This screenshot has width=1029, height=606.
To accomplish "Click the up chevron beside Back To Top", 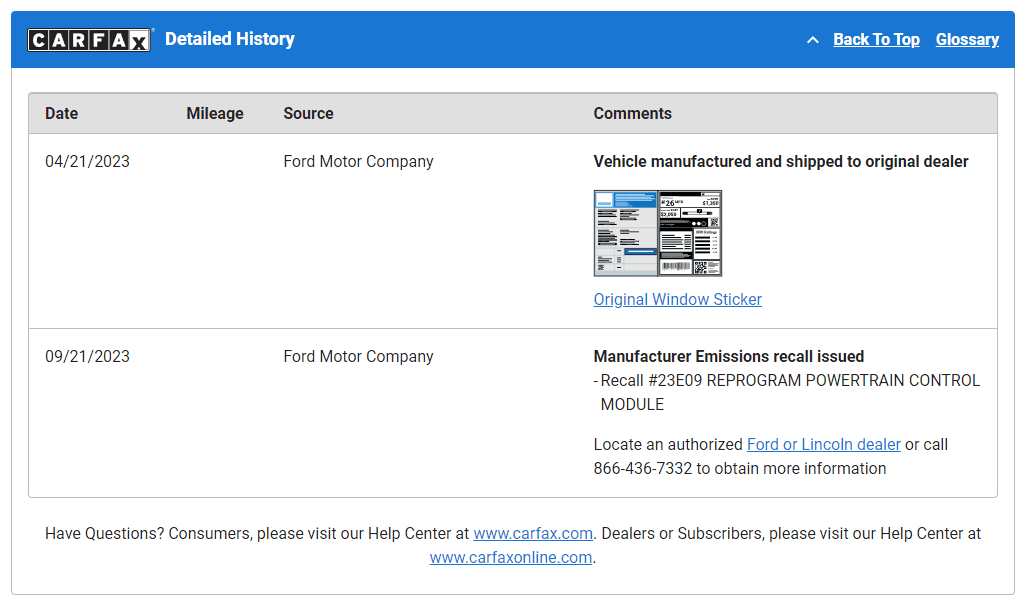I will pos(812,40).
